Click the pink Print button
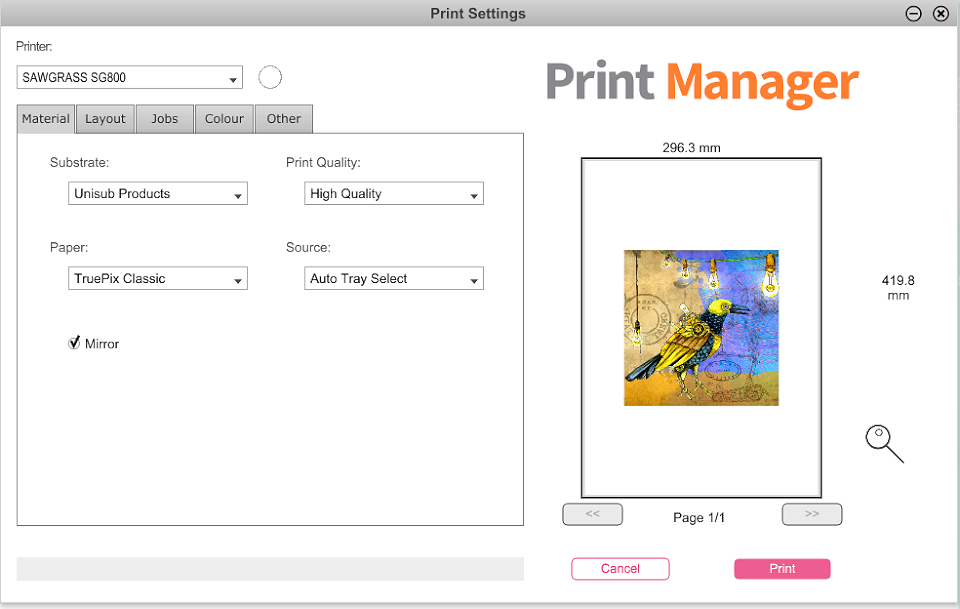Screen dimensions: 960x609 pos(782,569)
